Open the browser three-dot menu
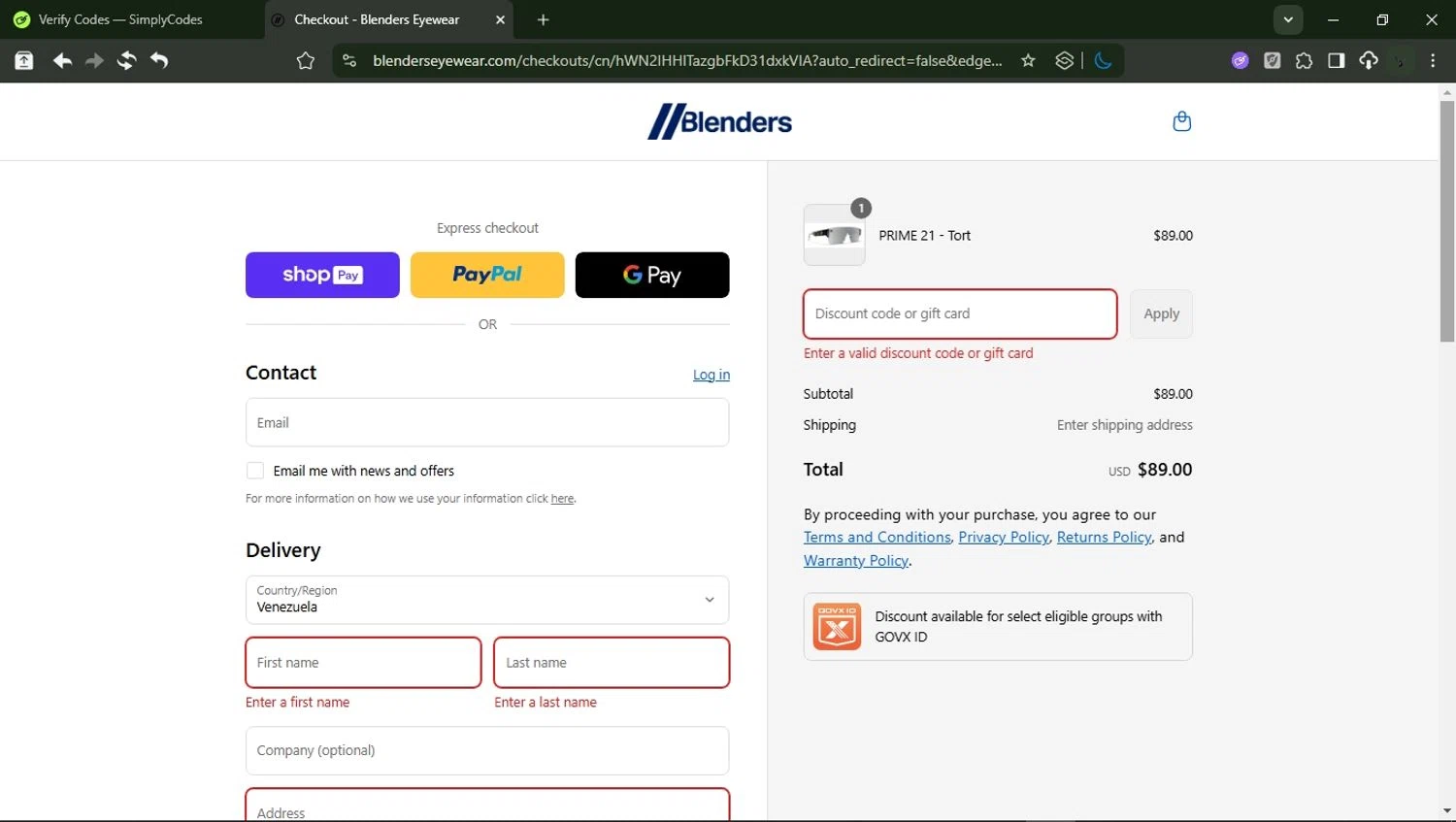This screenshot has height=822, width=1456. (1433, 60)
